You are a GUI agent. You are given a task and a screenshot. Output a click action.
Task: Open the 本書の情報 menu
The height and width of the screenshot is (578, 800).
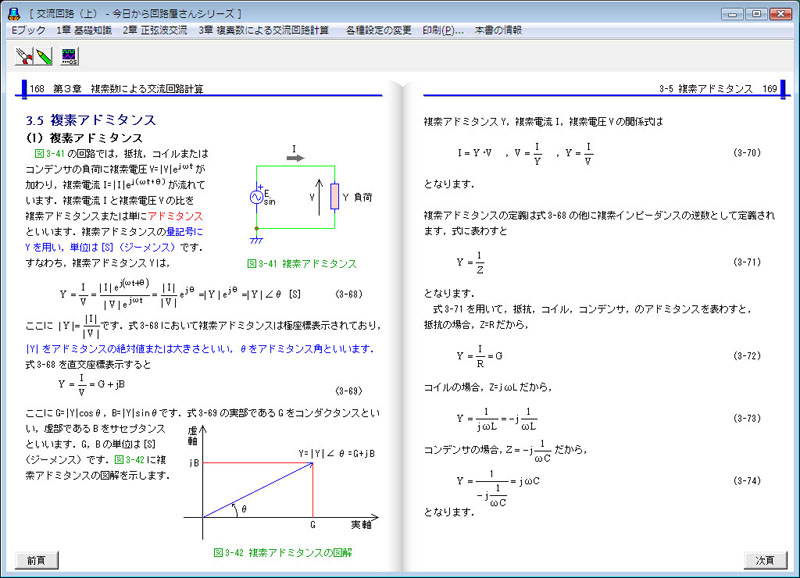point(498,30)
